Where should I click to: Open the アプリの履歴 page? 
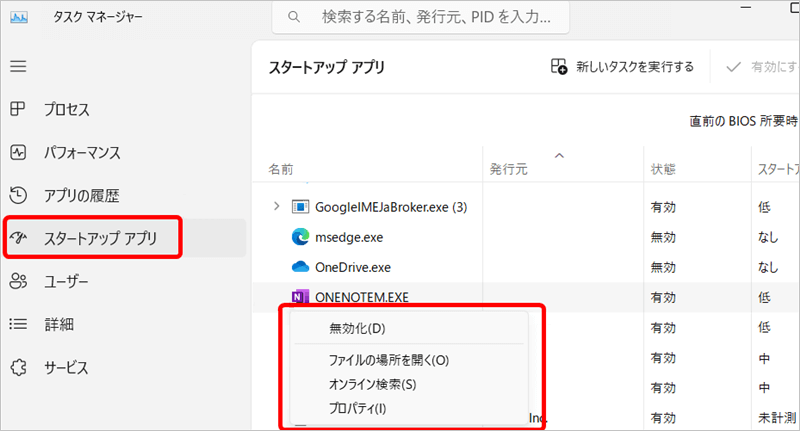tap(82, 195)
